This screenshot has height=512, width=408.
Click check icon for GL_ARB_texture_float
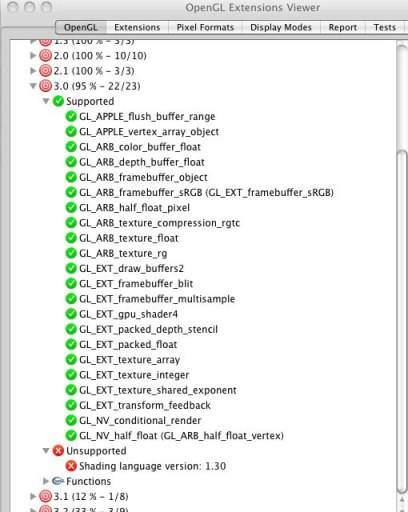tap(71, 238)
